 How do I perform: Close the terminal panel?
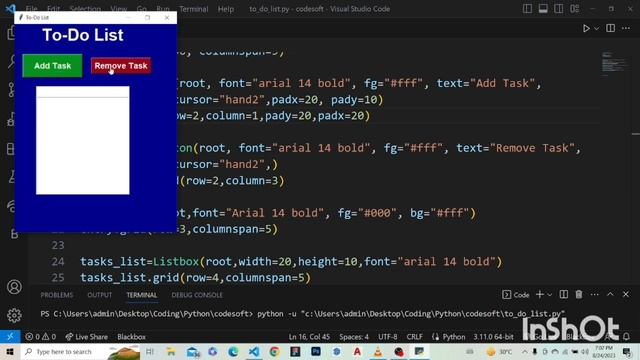tap(626, 294)
